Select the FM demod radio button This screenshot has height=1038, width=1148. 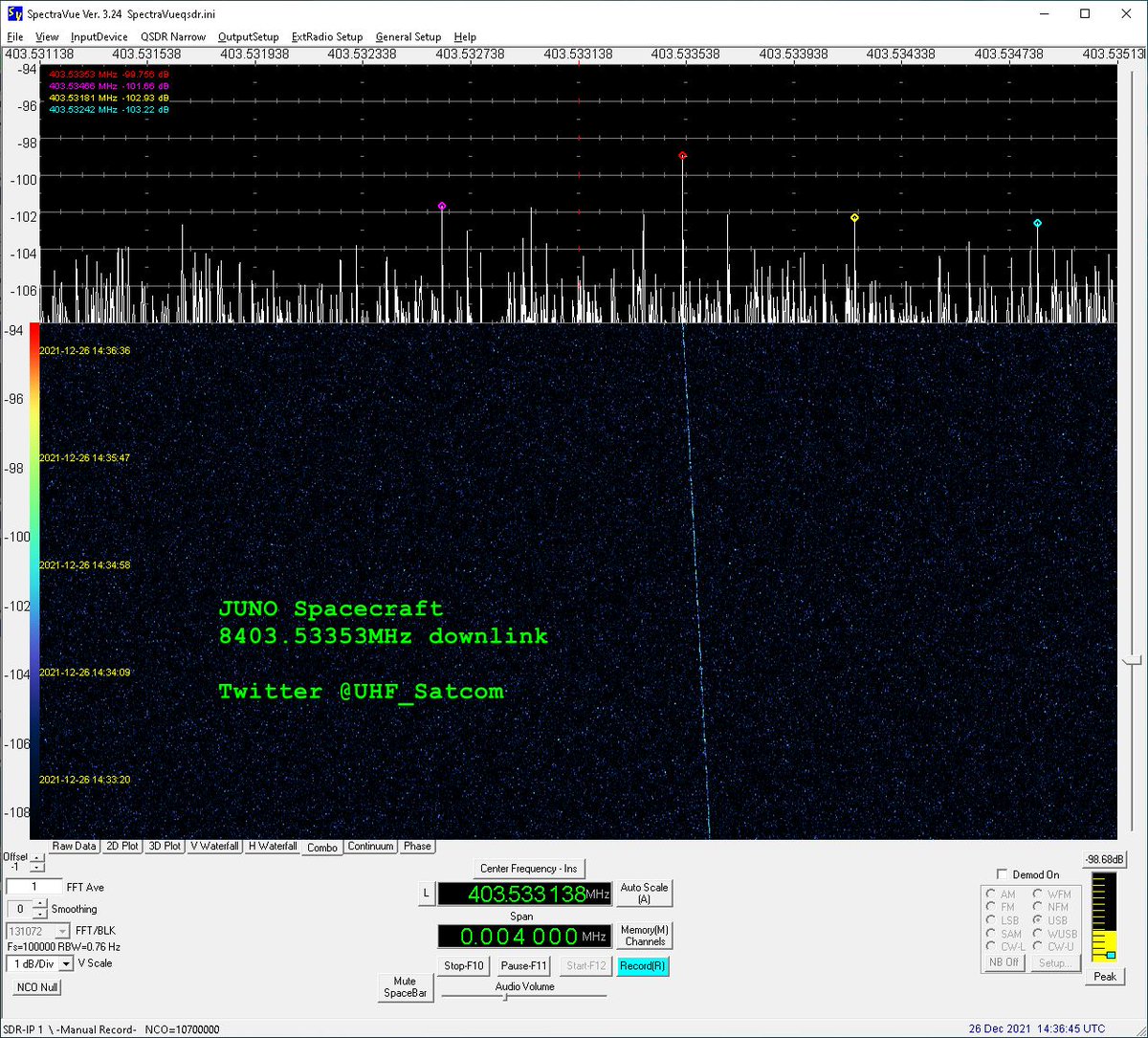991,907
